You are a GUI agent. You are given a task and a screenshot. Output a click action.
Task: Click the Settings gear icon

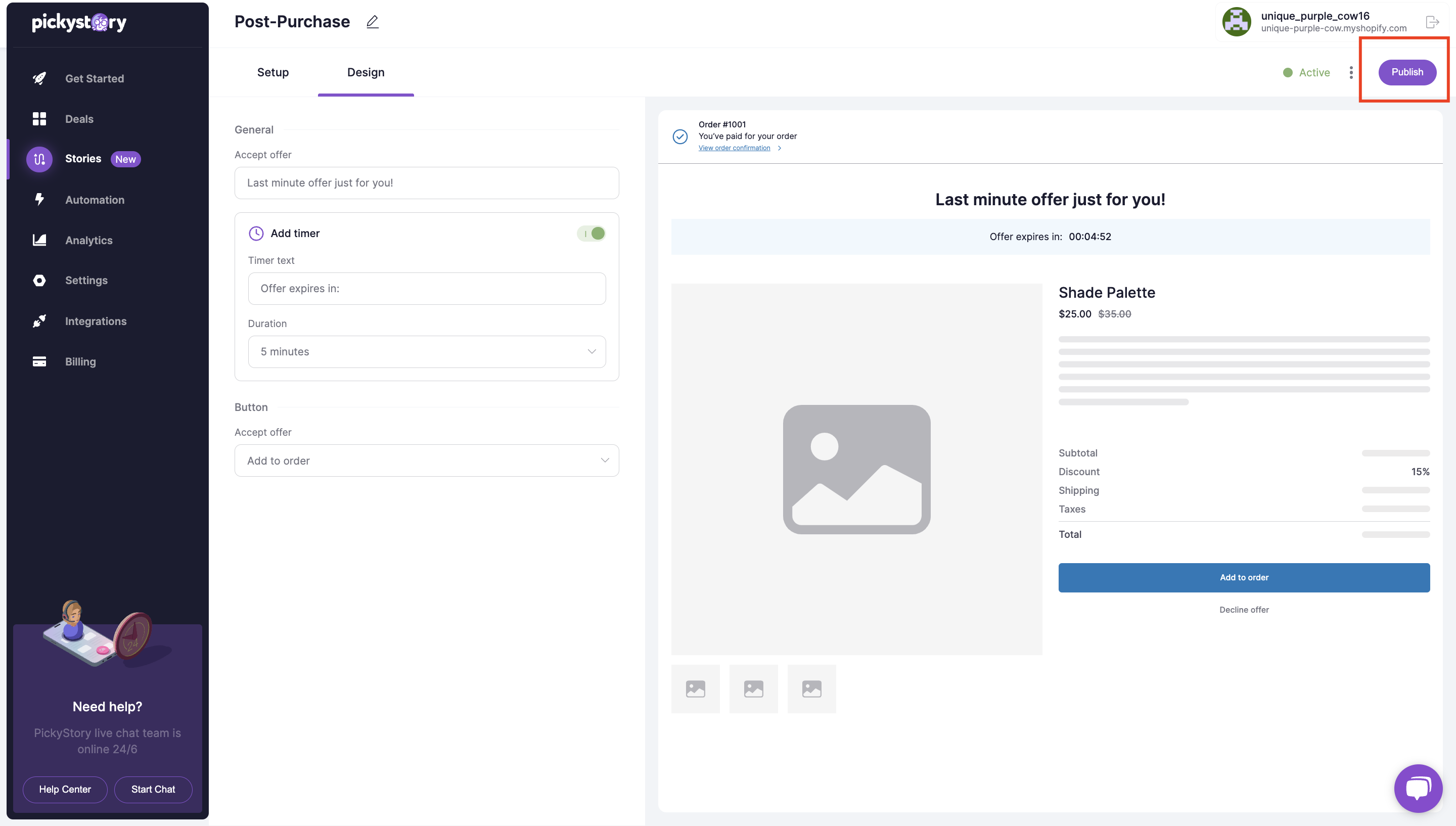(x=39, y=280)
